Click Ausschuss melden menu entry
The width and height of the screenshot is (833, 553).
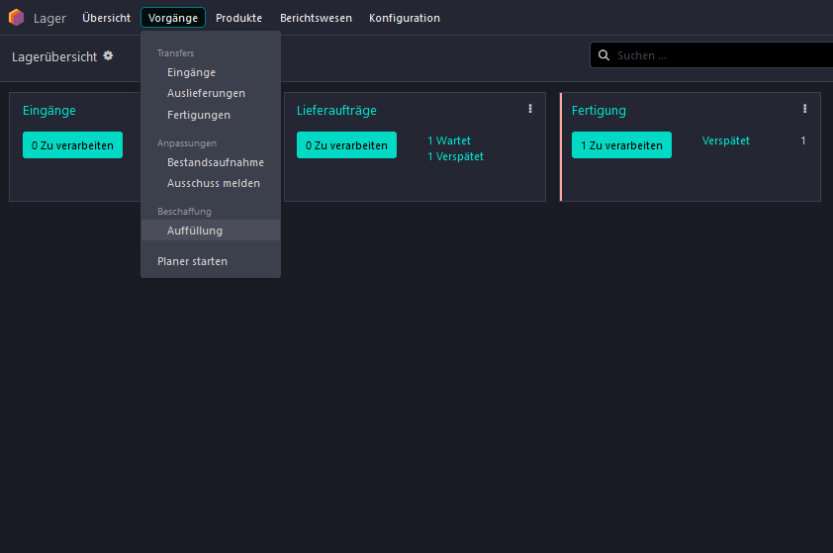[x=213, y=183]
